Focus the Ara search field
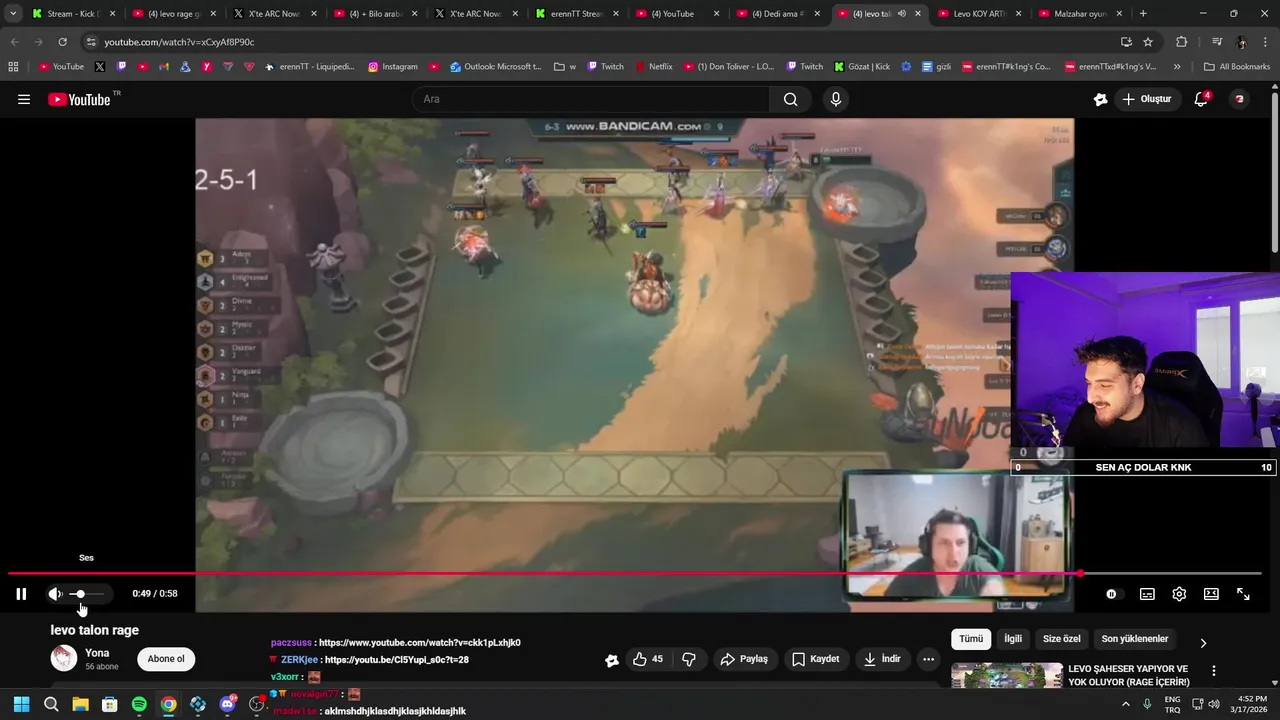This screenshot has width=1280, height=720. (590, 99)
